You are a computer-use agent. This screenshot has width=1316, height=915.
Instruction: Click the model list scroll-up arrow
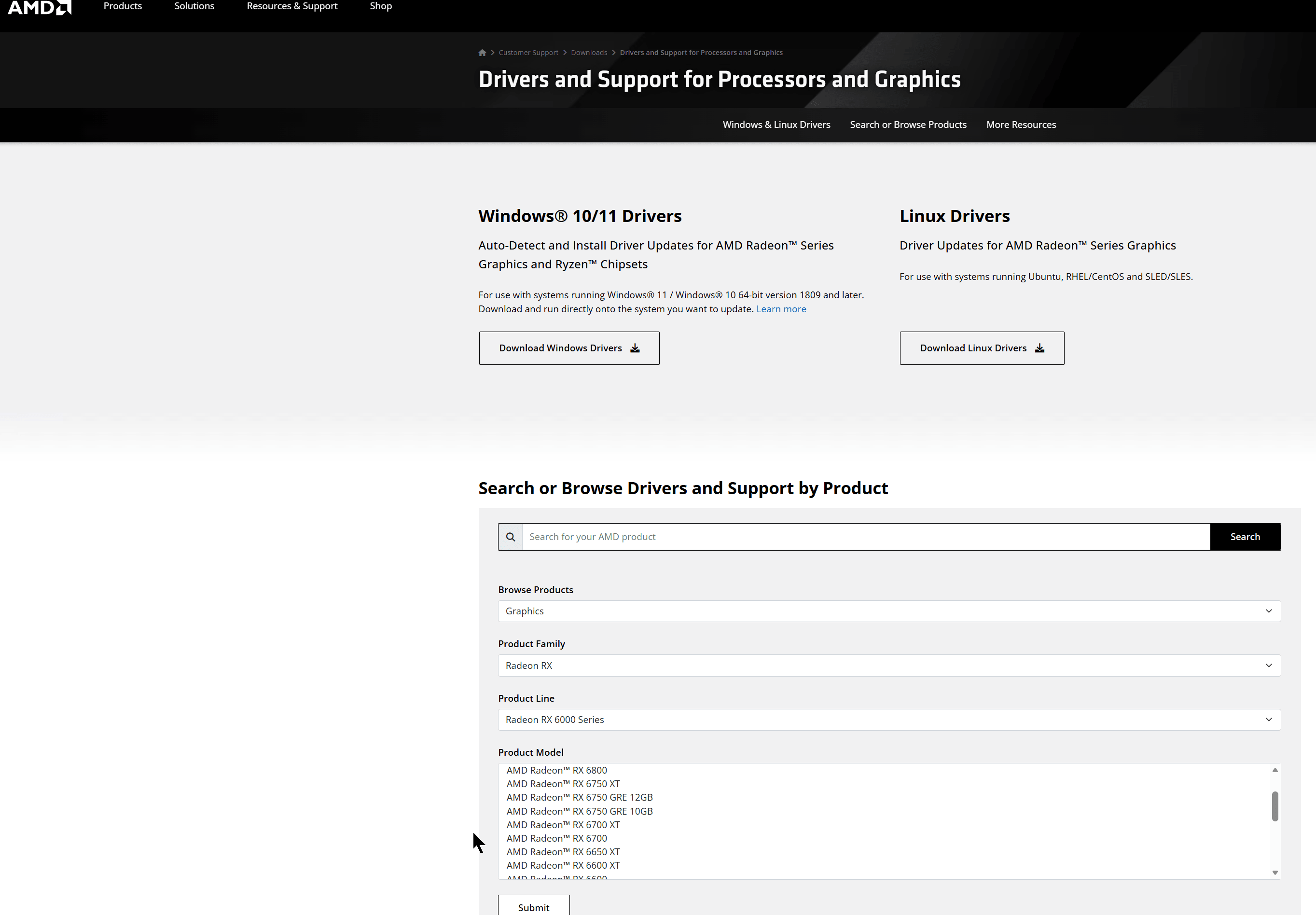tap(1274, 770)
